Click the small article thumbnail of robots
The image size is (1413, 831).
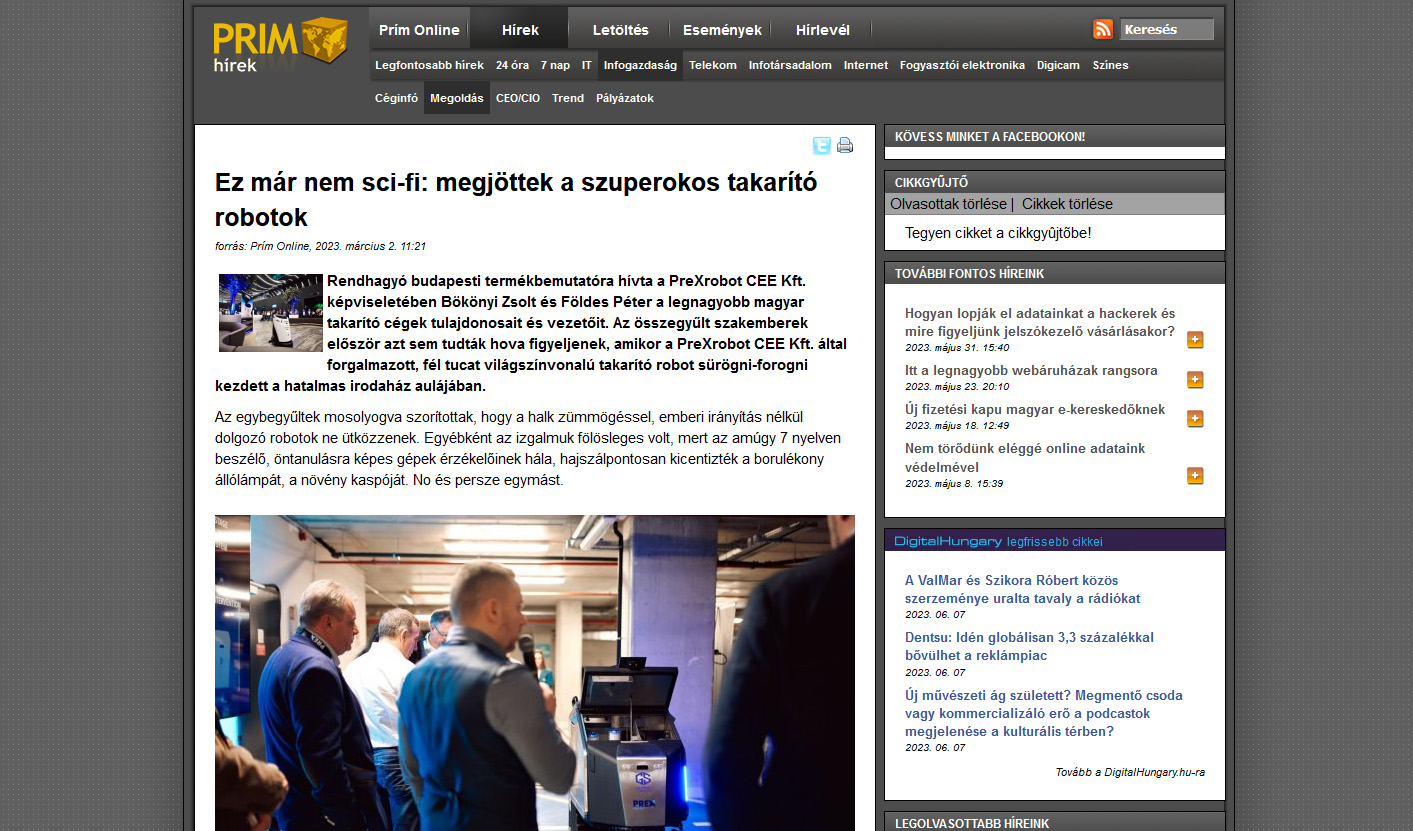(x=271, y=313)
